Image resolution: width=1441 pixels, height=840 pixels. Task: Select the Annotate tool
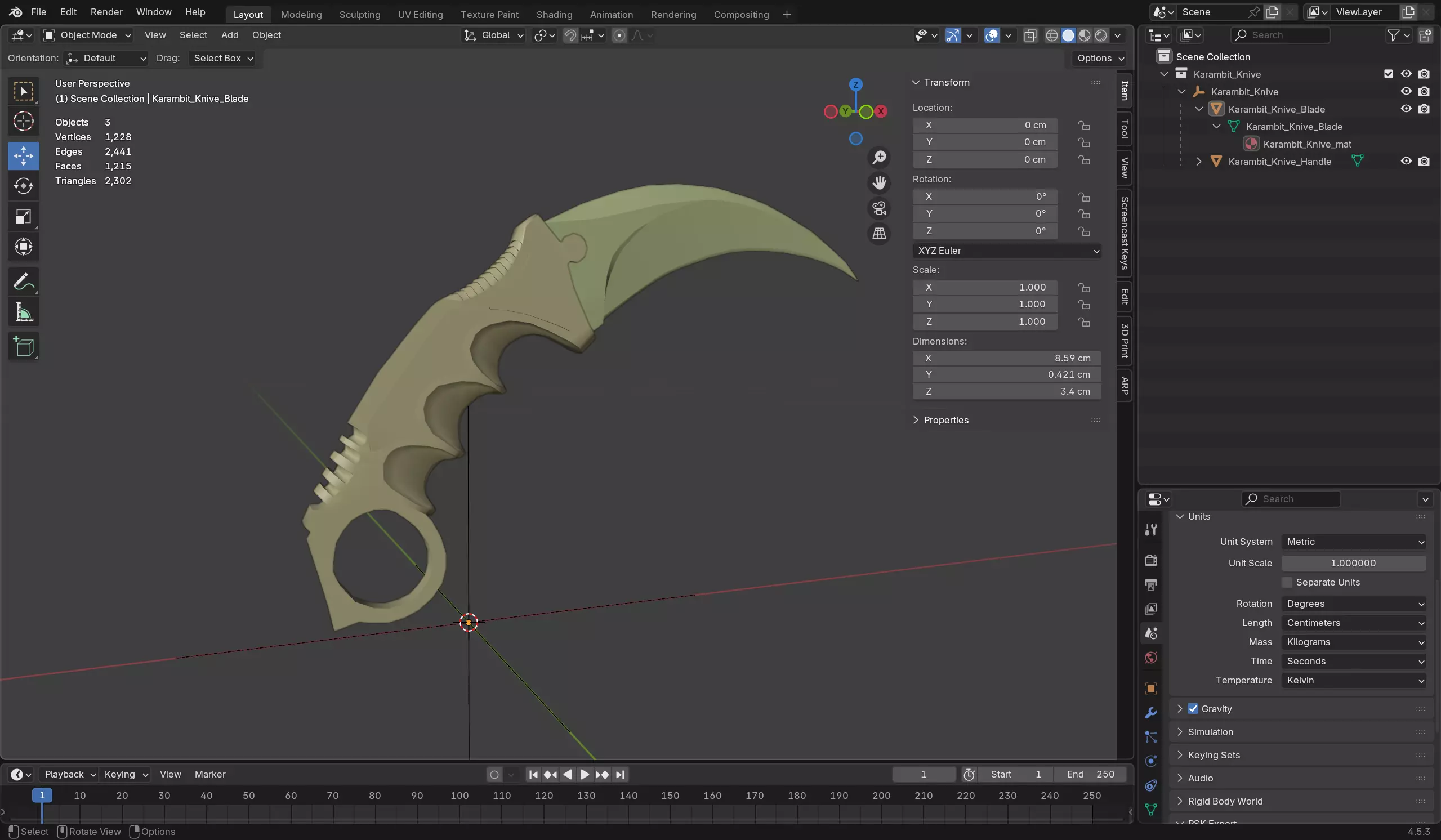(x=24, y=282)
